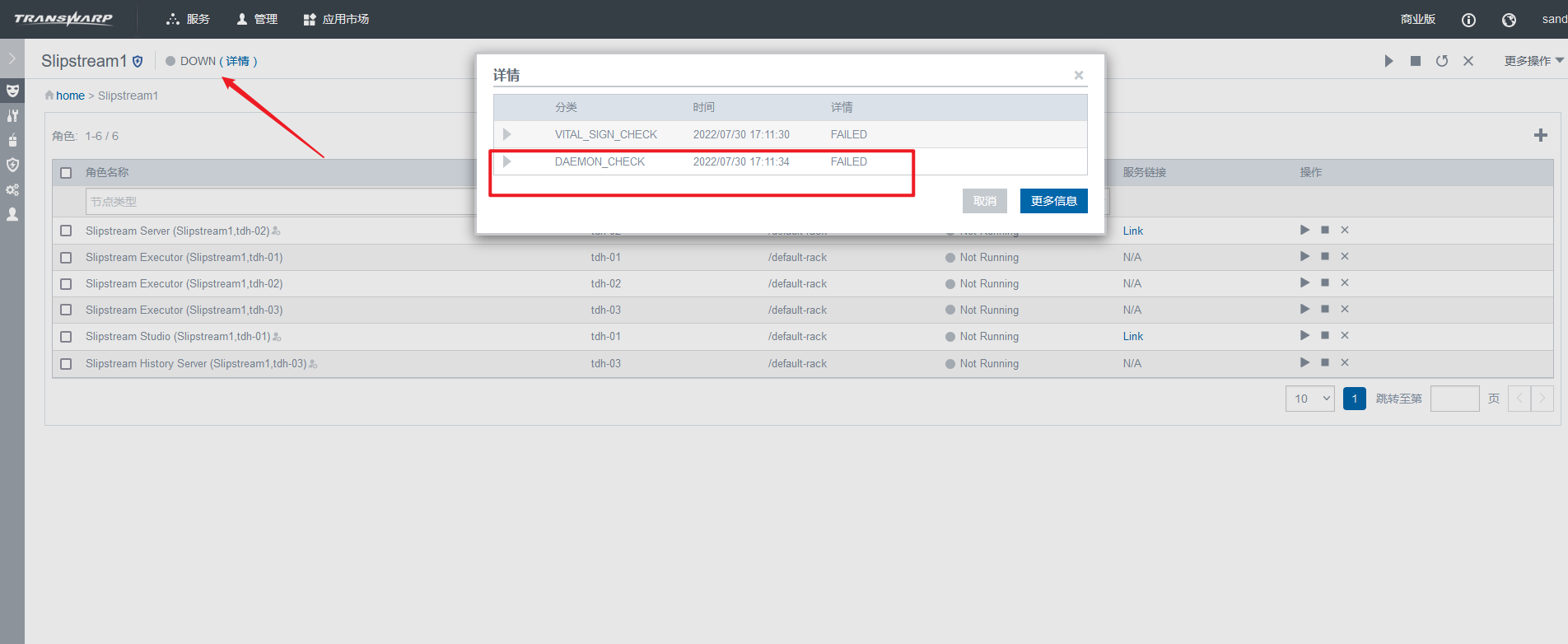Open the tools icon in sidebar

[x=12, y=115]
